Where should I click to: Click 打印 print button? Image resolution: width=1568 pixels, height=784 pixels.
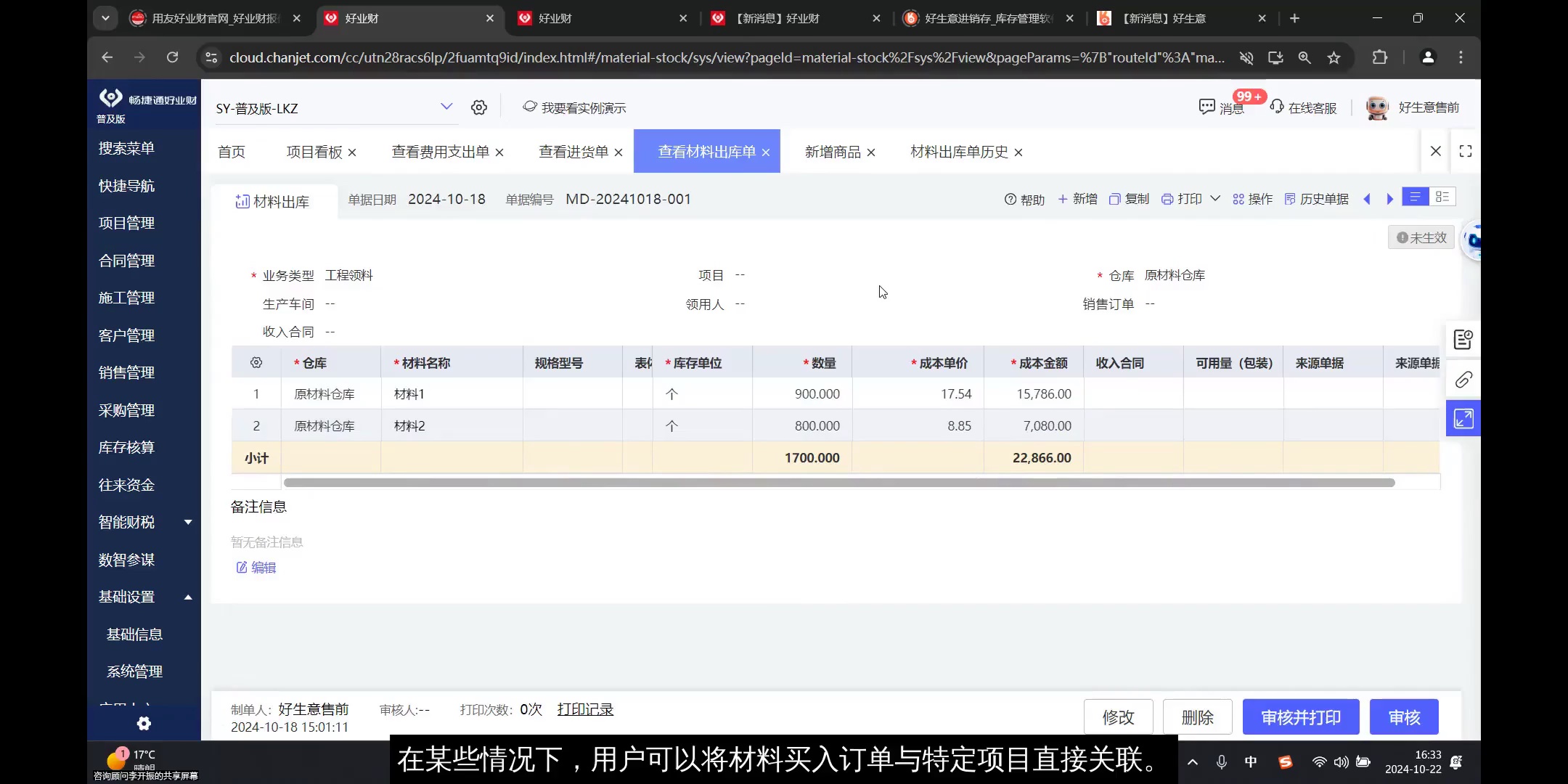click(x=1182, y=199)
